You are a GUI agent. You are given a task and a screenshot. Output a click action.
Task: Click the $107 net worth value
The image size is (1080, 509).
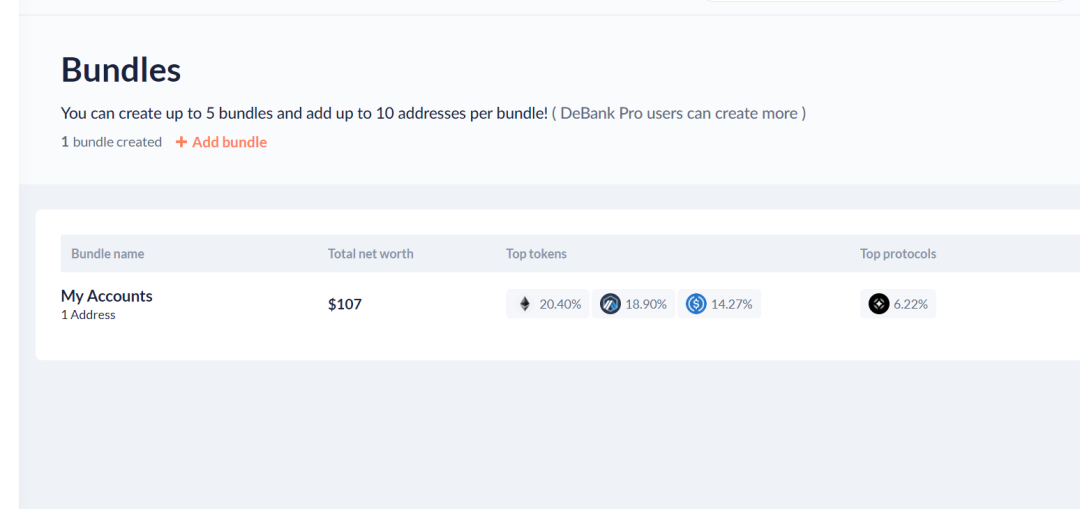[x=345, y=304]
